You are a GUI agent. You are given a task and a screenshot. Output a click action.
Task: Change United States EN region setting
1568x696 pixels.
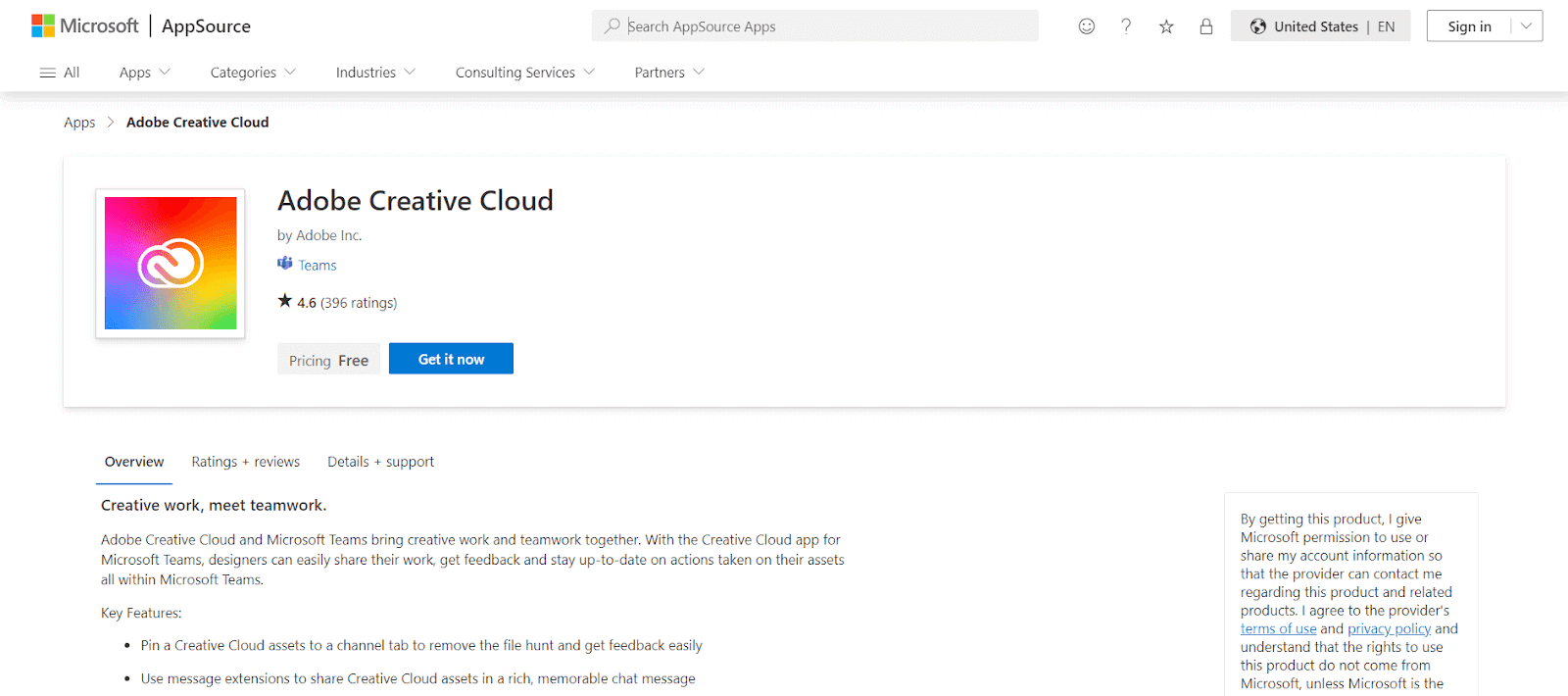(1320, 26)
